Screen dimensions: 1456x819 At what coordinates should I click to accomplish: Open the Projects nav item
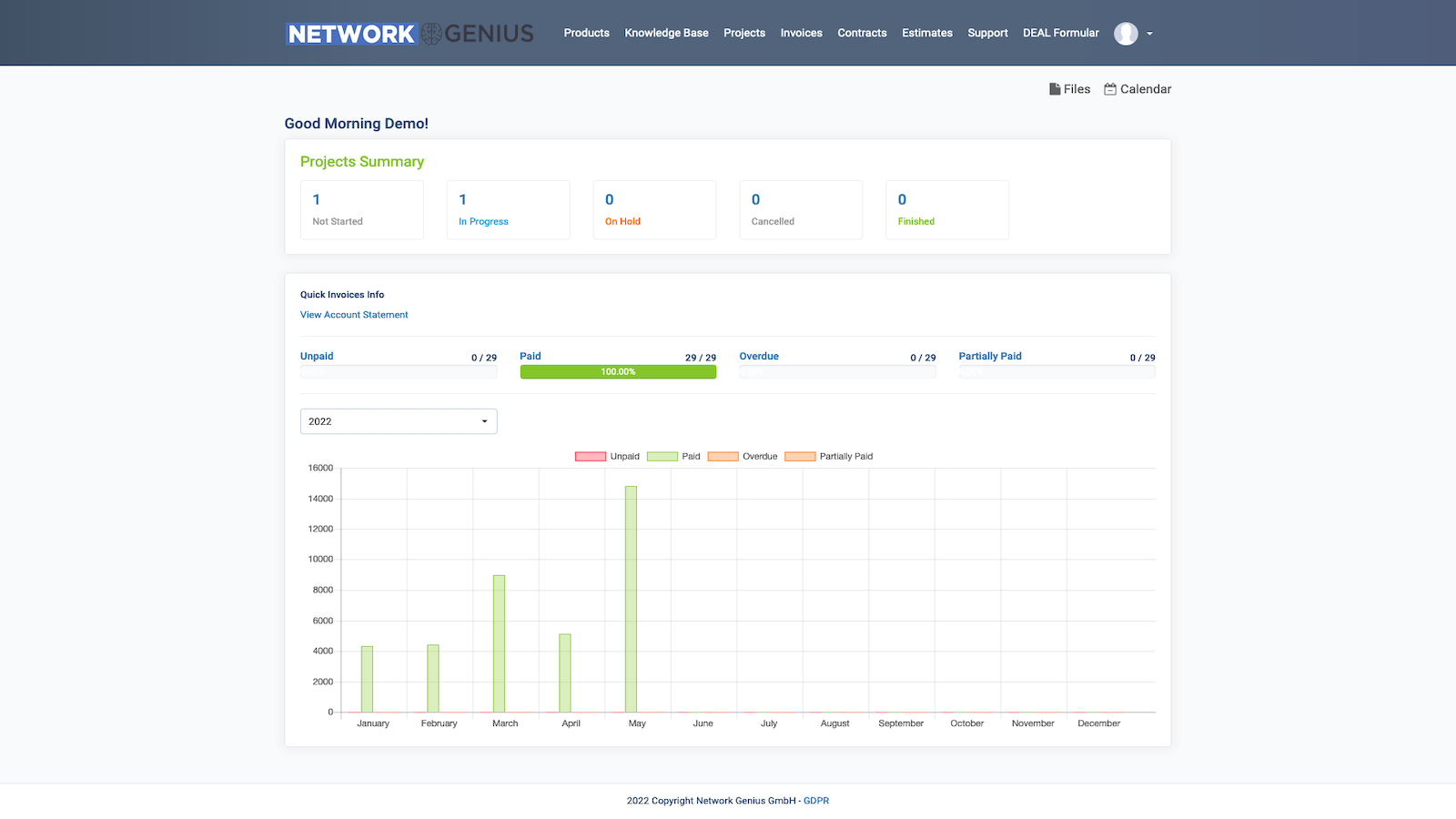[x=744, y=33]
